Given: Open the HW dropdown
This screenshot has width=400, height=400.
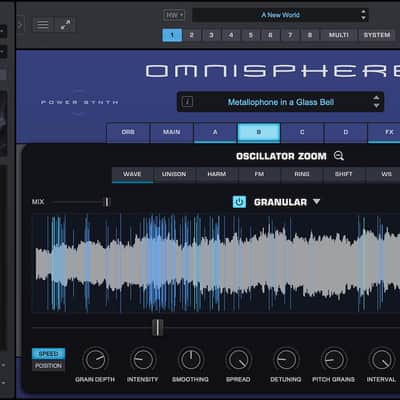Looking at the screenshot, I should point(174,15).
